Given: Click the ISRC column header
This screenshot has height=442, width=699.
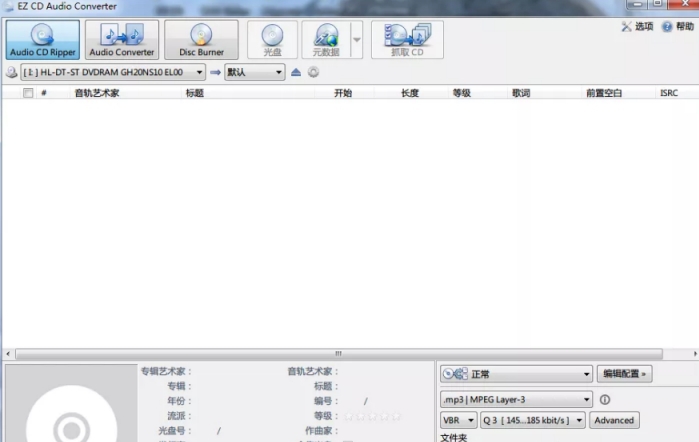Looking at the screenshot, I should point(669,93).
